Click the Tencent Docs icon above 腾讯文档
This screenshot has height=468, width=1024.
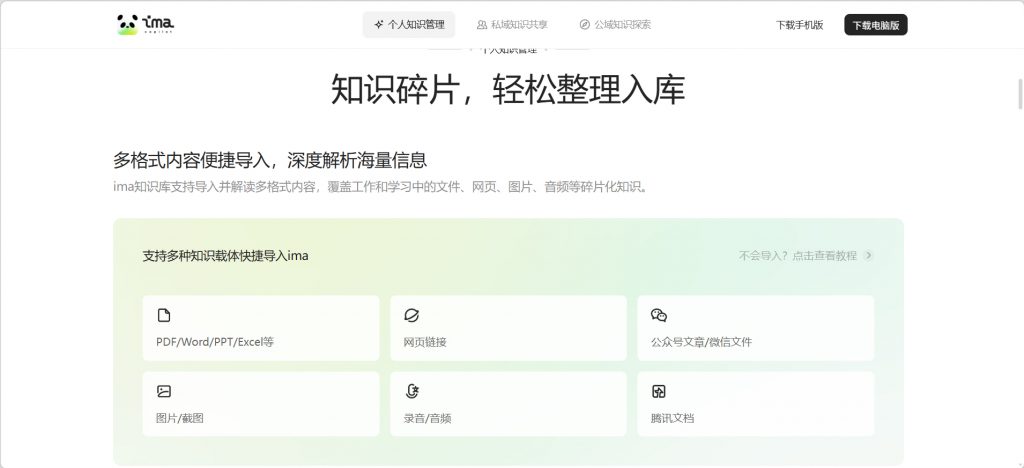pyautogui.click(x=659, y=392)
